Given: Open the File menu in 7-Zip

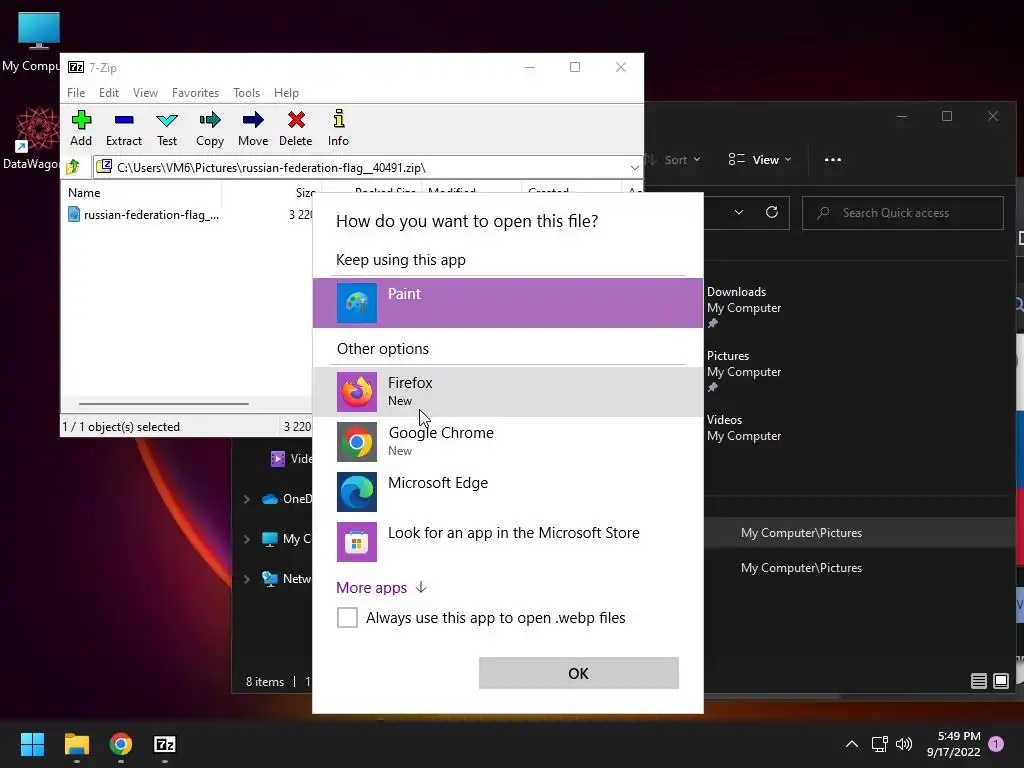Looking at the screenshot, I should click(x=76, y=93).
